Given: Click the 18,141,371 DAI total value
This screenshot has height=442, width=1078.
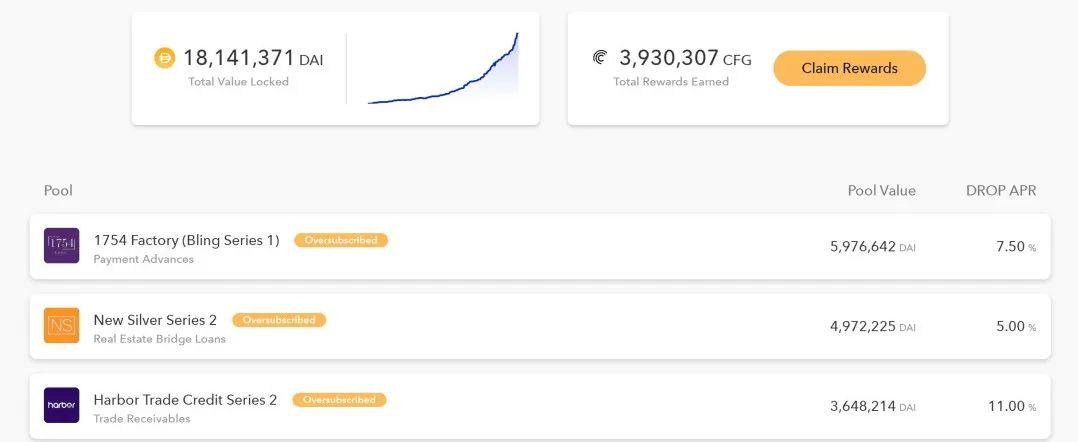Looking at the screenshot, I should pyautogui.click(x=252, y=59).
